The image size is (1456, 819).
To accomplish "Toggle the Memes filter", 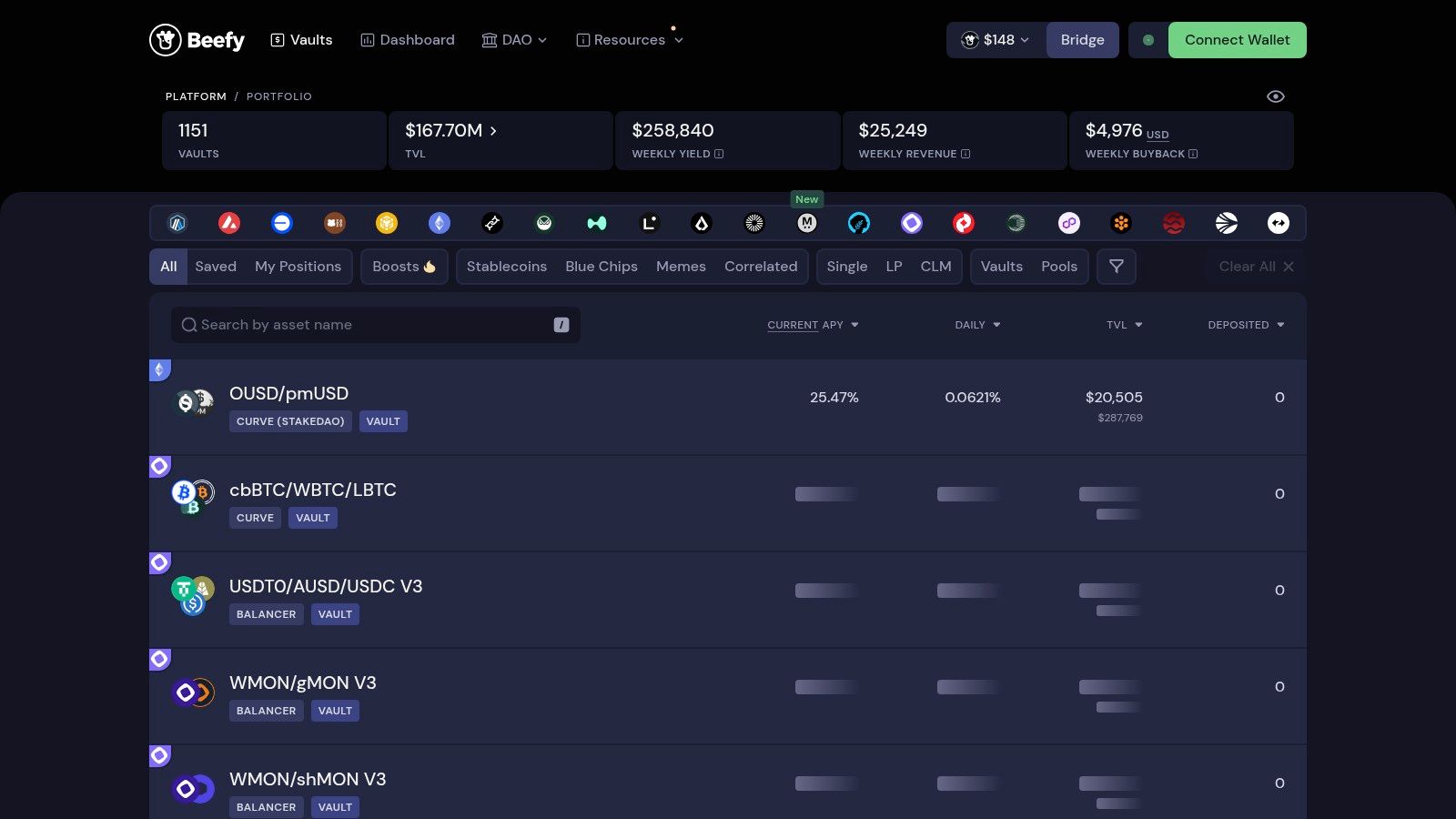I will click(681, 267).
